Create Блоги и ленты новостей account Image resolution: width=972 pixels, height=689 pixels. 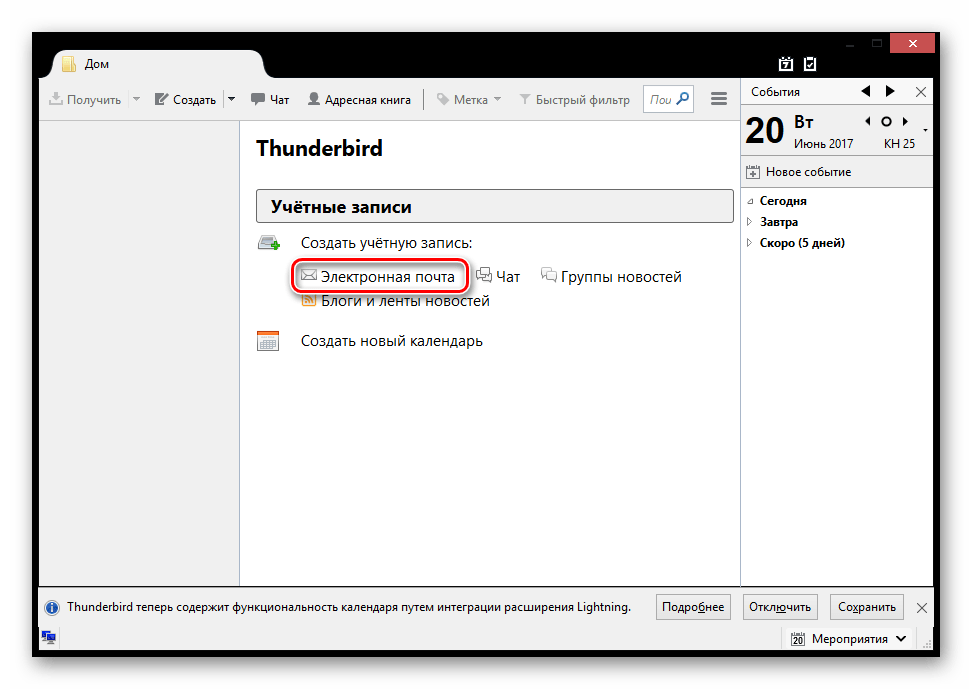tap(395, 301)
